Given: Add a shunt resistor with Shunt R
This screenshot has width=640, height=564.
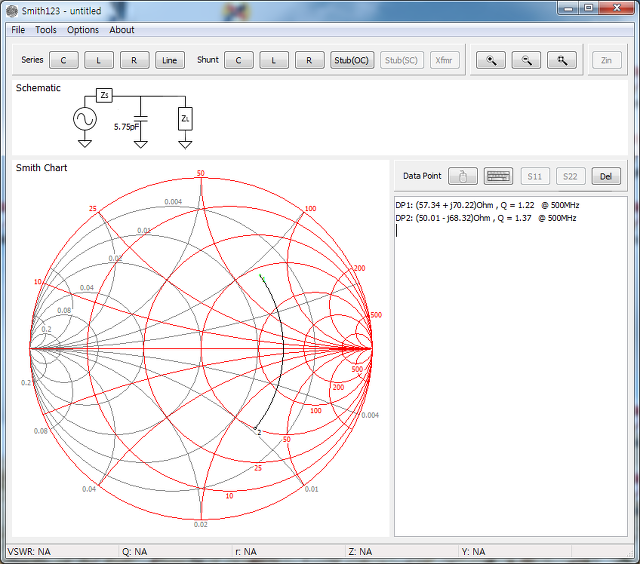Looking at the screenshot, I should (x=309, y=60).
